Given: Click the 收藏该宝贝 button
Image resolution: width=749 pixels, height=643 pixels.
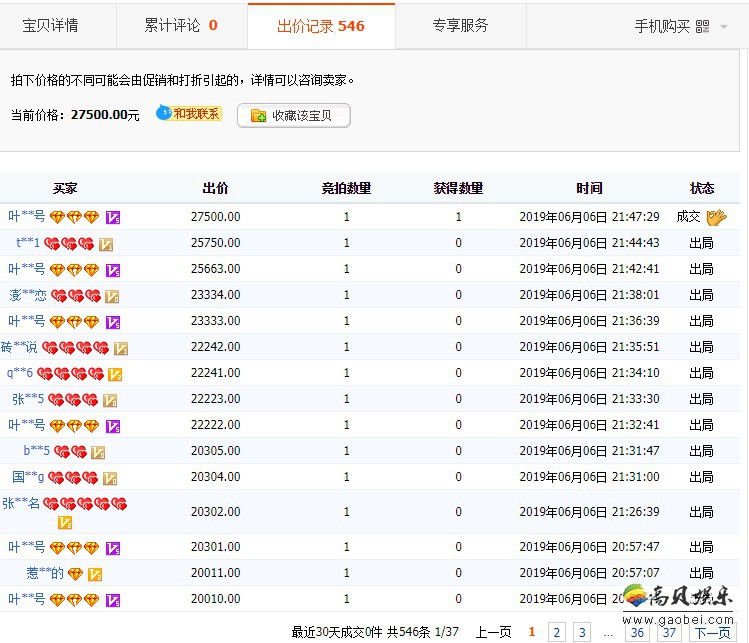Looking at the screenshot, I should click(x=294, y=116).
